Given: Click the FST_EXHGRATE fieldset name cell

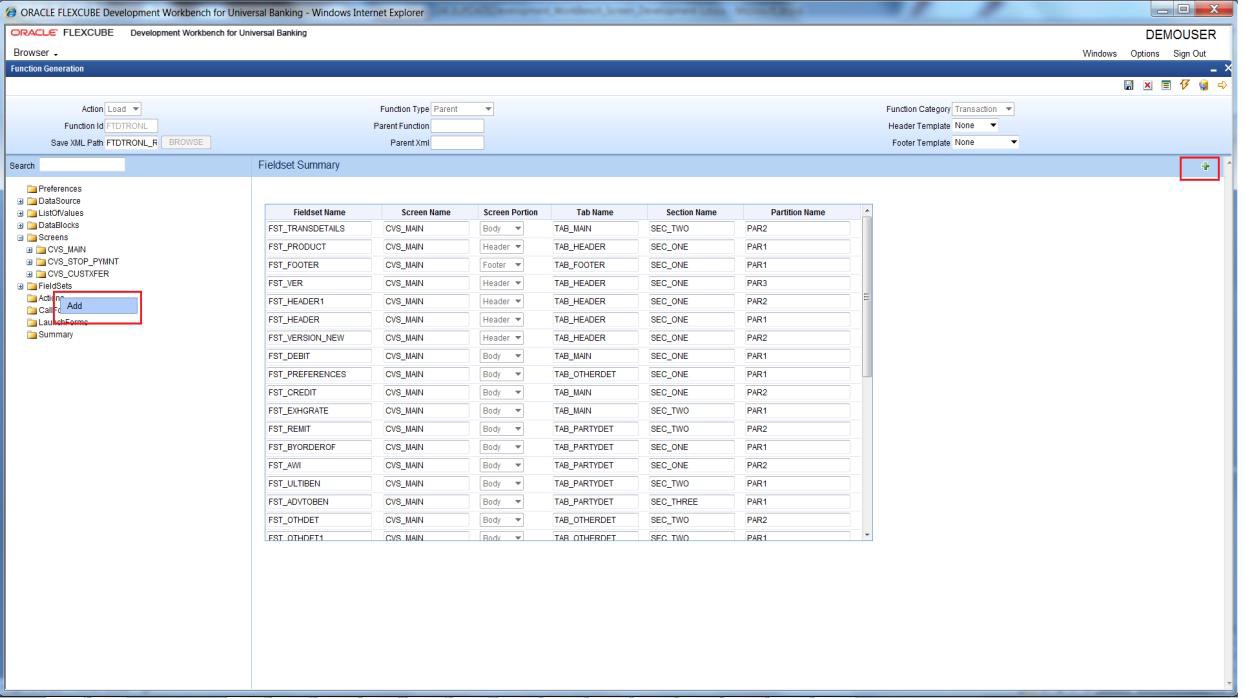Looking at the screenshot, I should (318, 409).
